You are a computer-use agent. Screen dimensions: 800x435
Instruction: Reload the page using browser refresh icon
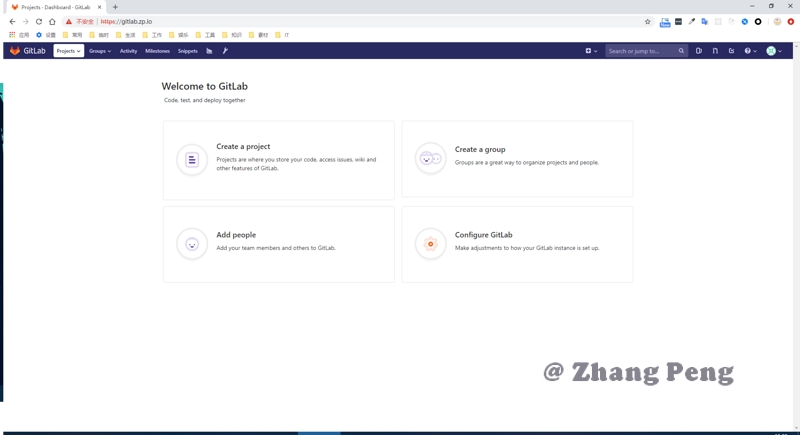pyautogui.click(x=39, y=21)
